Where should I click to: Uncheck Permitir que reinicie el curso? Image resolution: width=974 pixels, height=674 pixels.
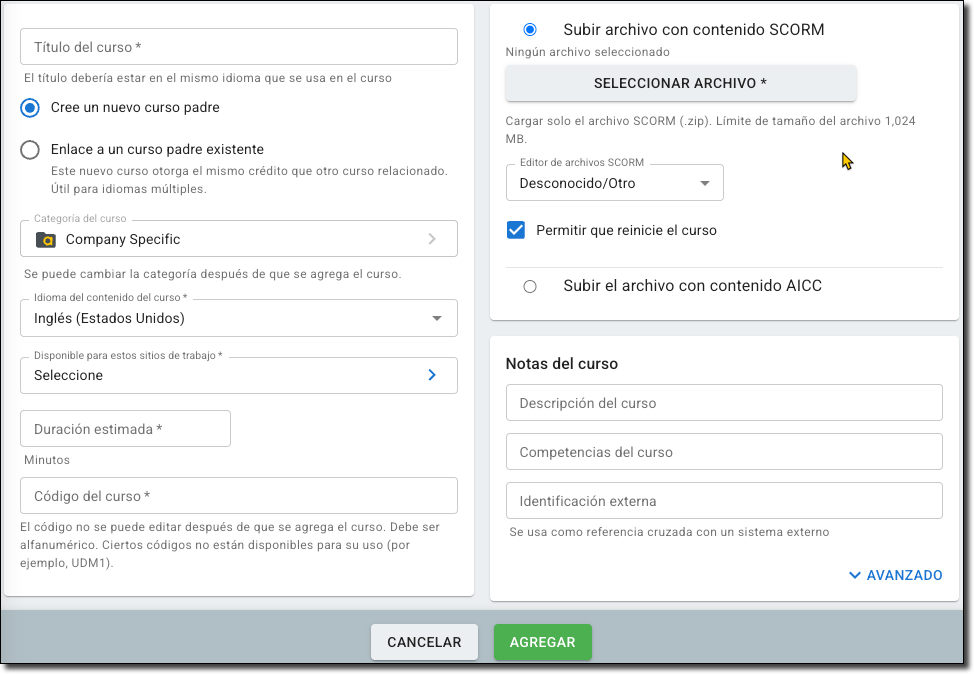click(x=516, y=230)
